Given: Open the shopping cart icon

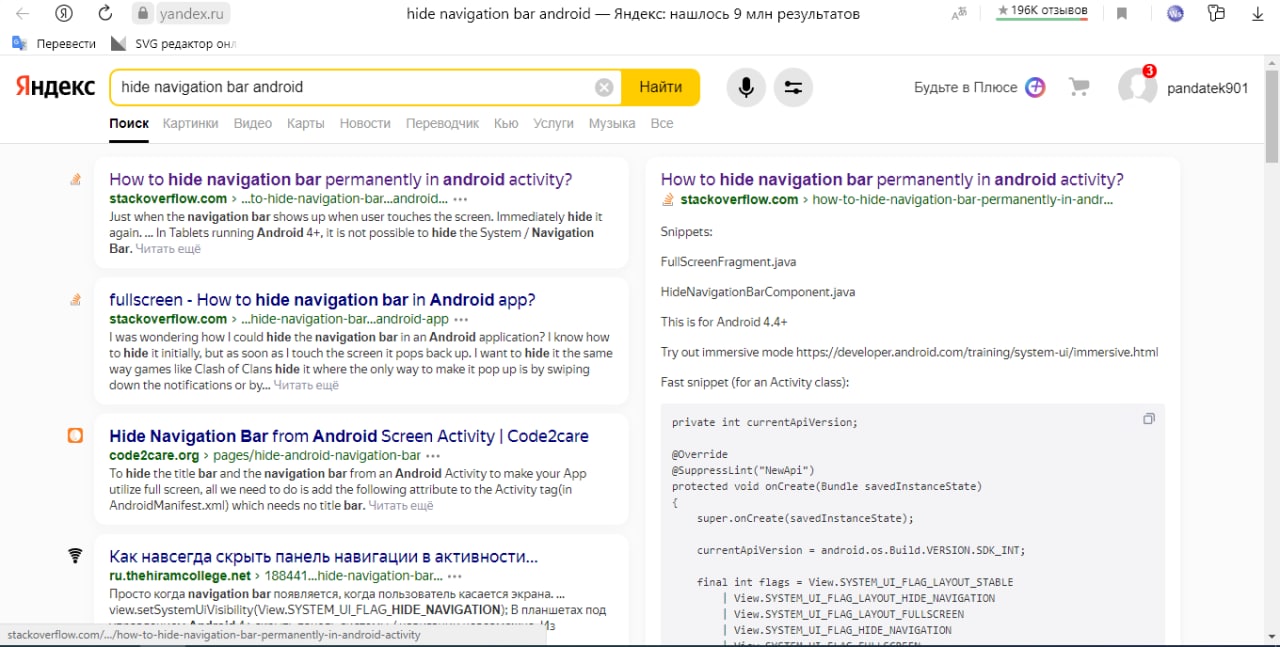Looking at the screenshot, I should [1079, 87].
